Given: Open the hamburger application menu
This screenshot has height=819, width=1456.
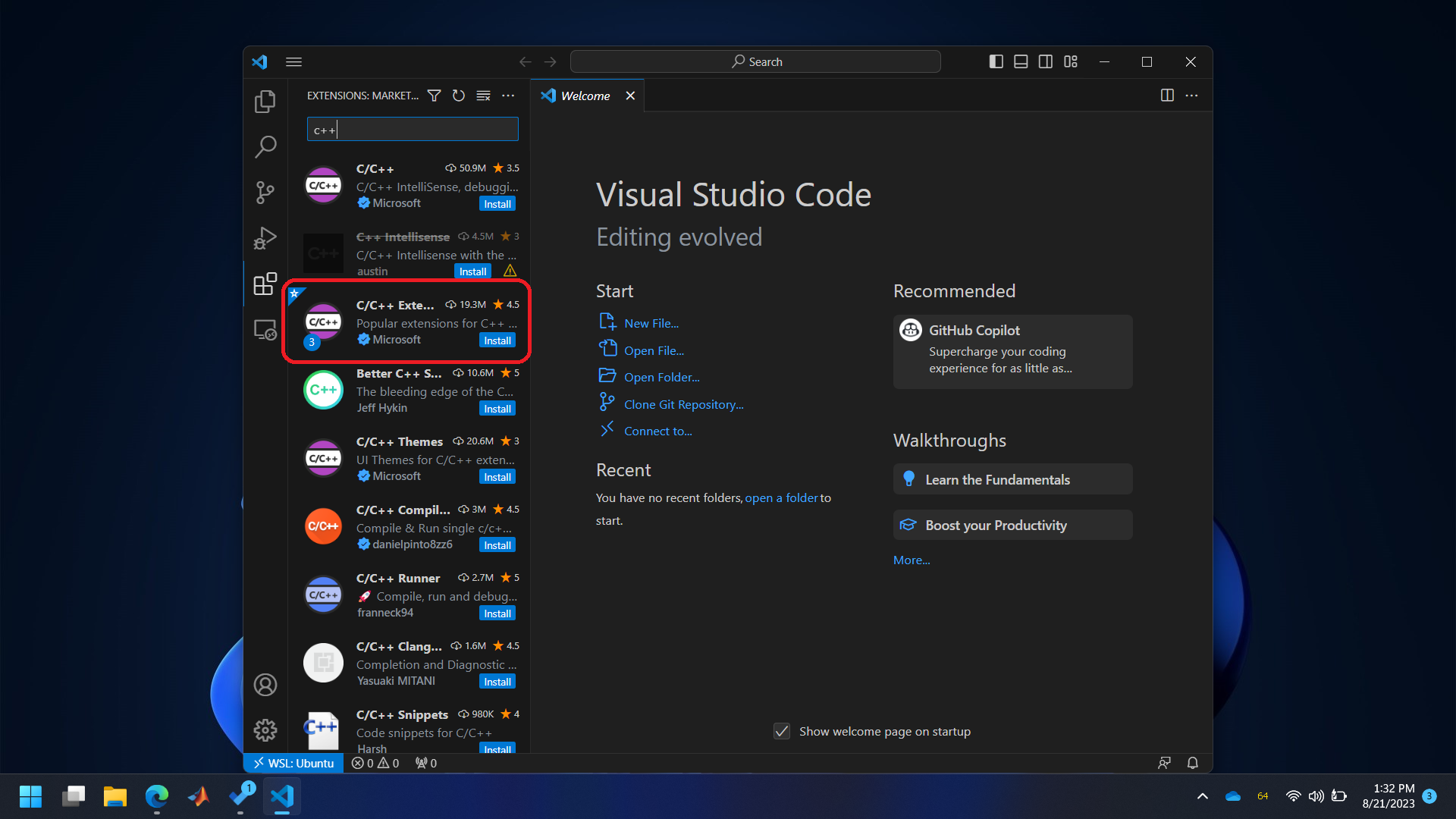Looking at the screenshot, I should 294,62.
